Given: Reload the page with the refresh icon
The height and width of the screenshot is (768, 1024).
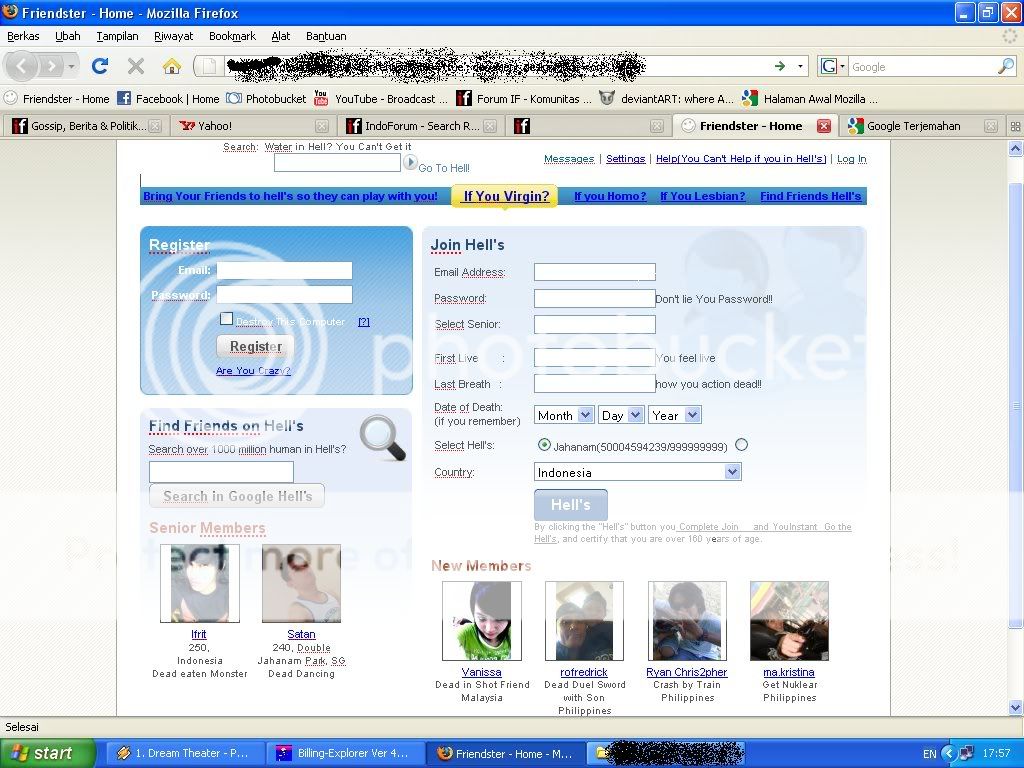Looking at the screenshot, I should tap(100, 66).
